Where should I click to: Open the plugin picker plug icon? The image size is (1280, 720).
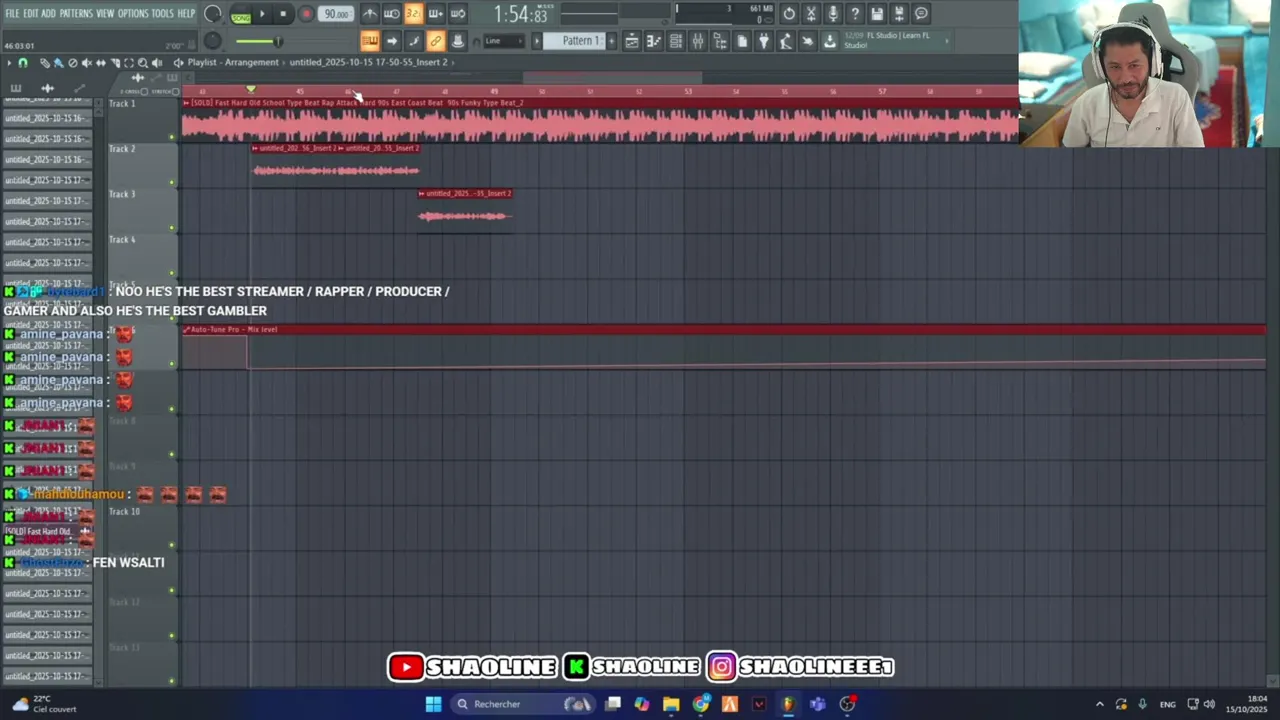[764, 41]
